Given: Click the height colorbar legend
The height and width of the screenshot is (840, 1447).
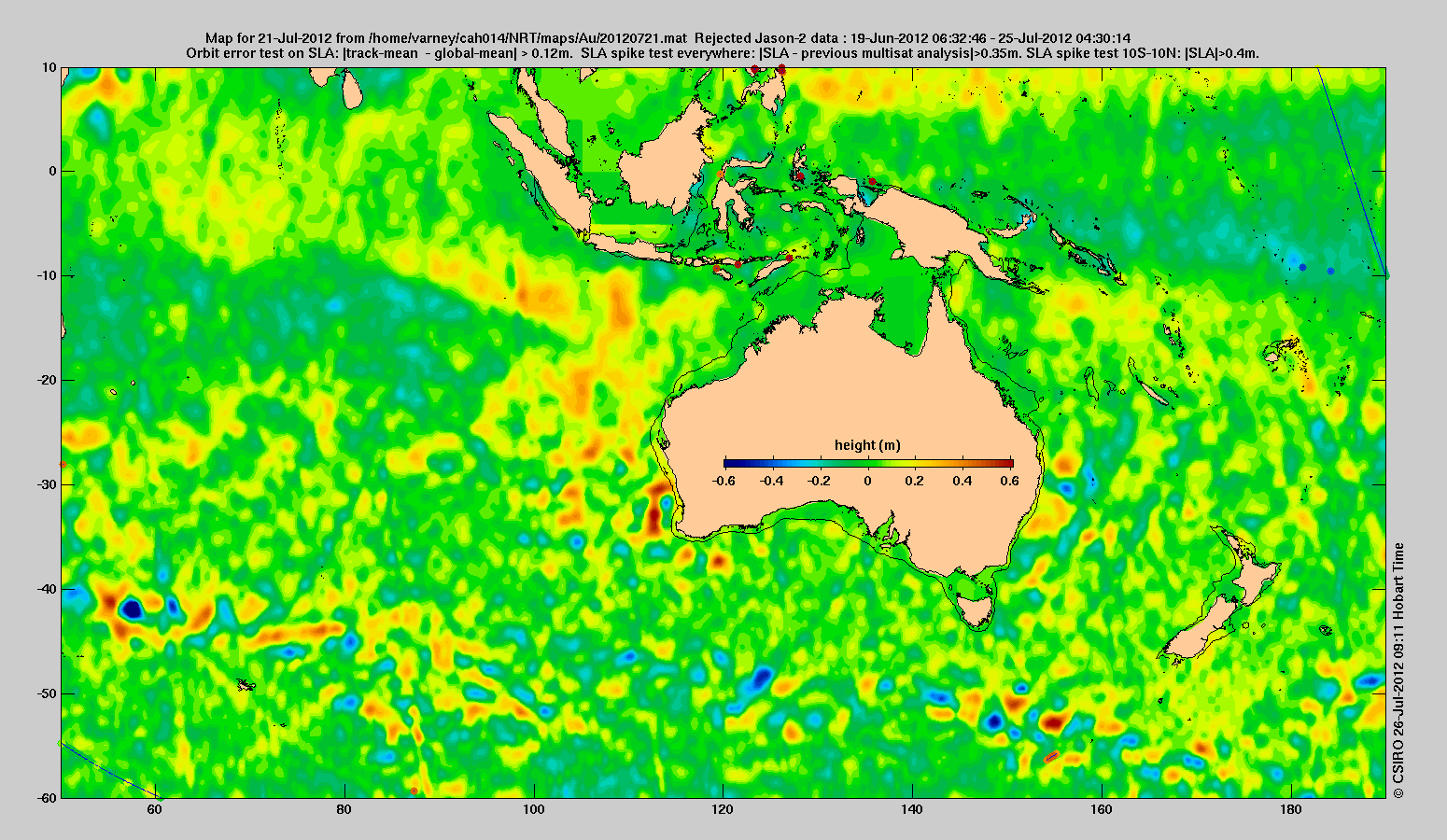Looking at the screenshot, I should pos(868,463).
